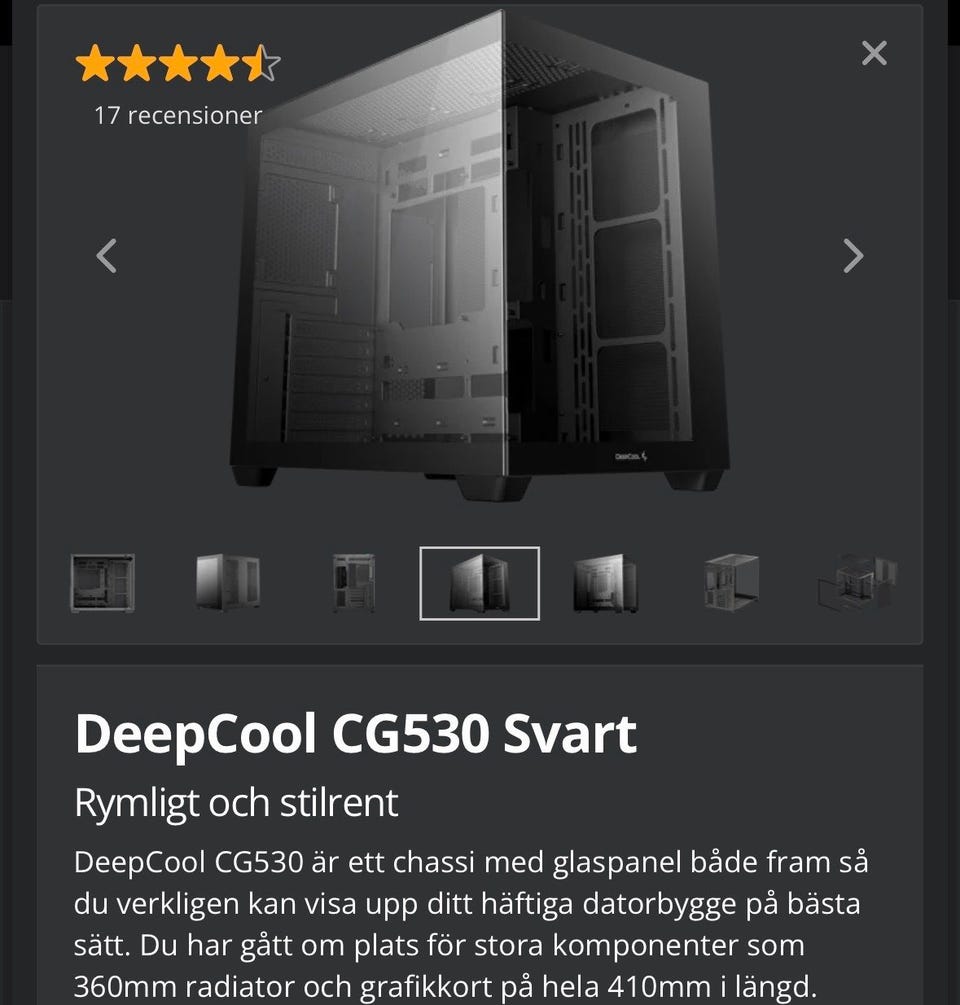960x1005 pixels.
Task: Select the third thumbnail showing the rear view
Action: [x=354, y=583]
